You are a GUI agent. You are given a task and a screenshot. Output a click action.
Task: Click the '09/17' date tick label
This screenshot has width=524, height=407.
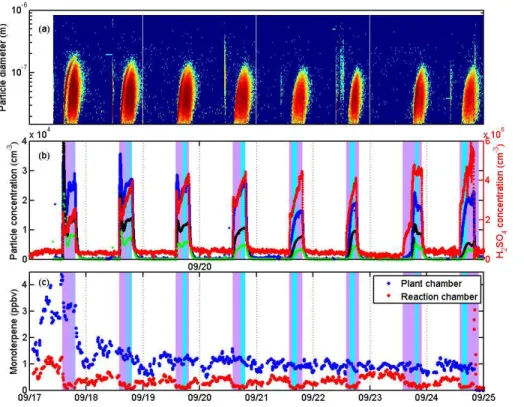click(30, 398)
